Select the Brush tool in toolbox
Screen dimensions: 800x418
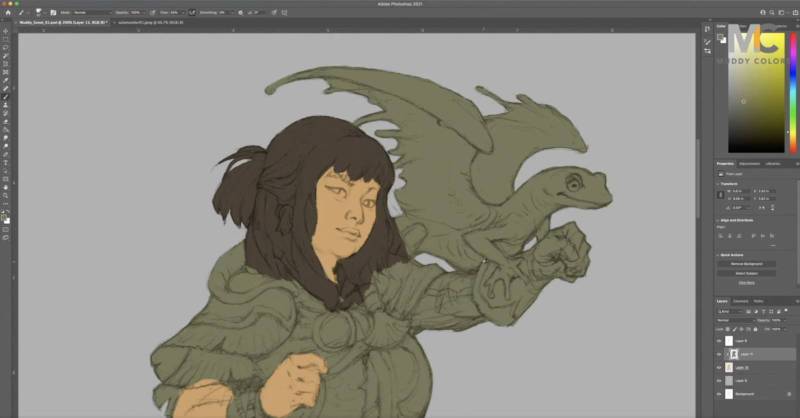[6, 97]
